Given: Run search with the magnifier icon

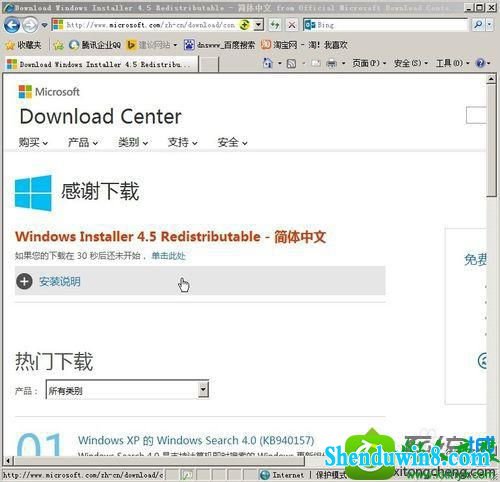Looking at the screenshot, I should coord(478,25).
